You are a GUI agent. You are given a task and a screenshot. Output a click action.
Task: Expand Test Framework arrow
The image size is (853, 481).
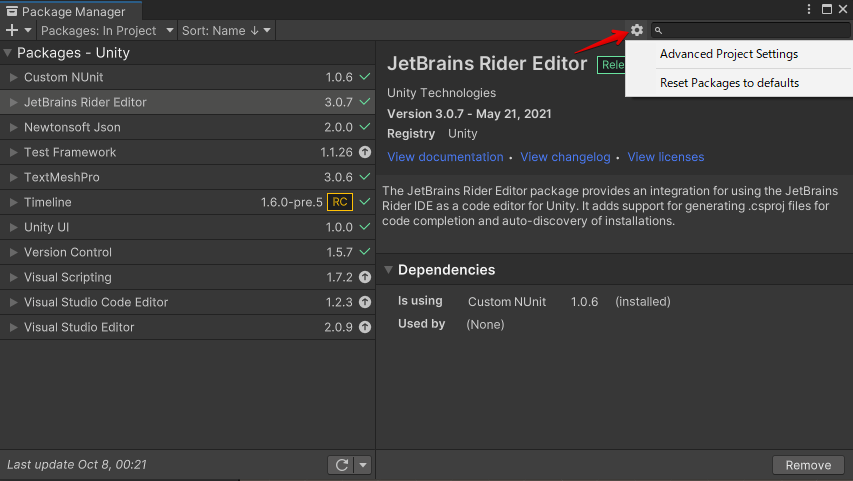(14, 152)
